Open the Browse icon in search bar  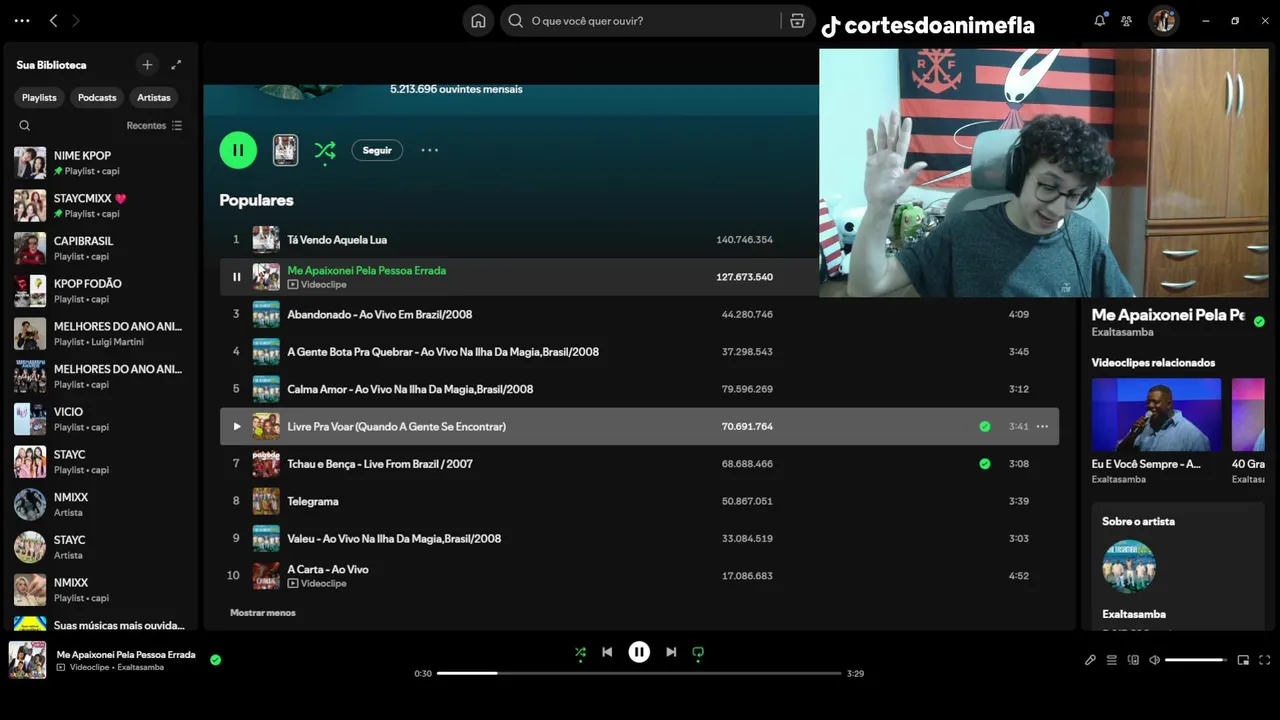pyautogui.click(x=797, y=20)
